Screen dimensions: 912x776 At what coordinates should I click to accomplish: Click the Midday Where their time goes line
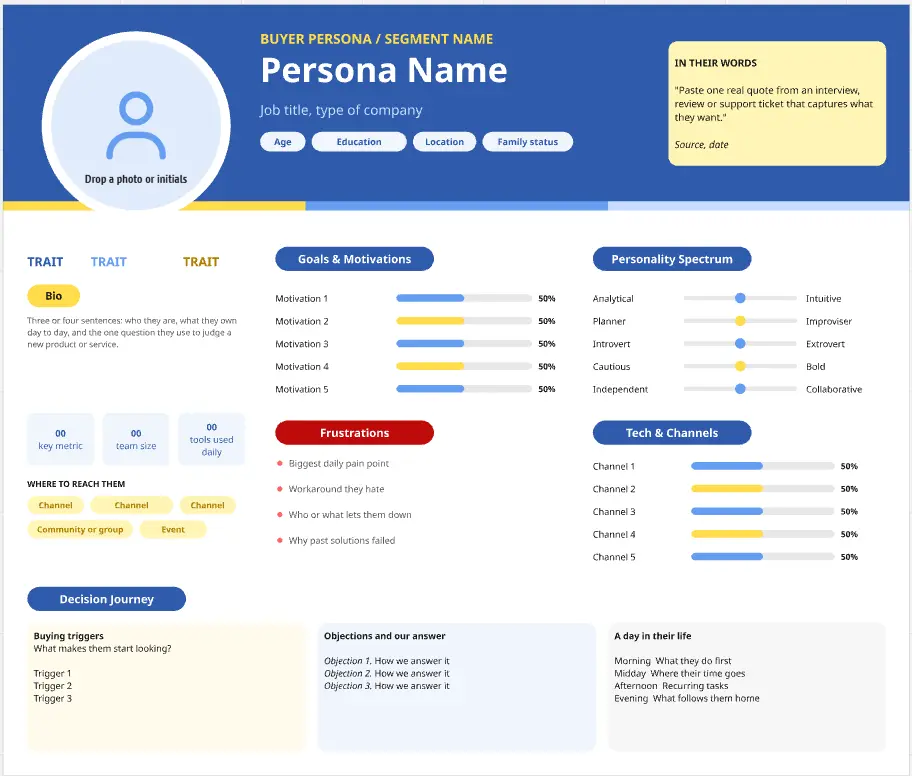click(679, 674)
